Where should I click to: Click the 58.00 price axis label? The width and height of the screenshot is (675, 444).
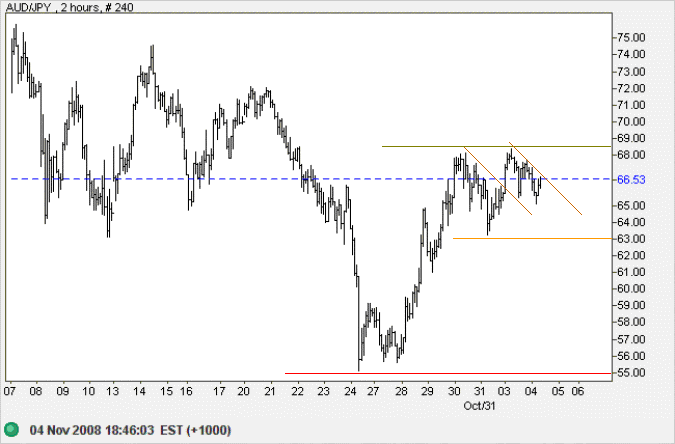point(631,322)
